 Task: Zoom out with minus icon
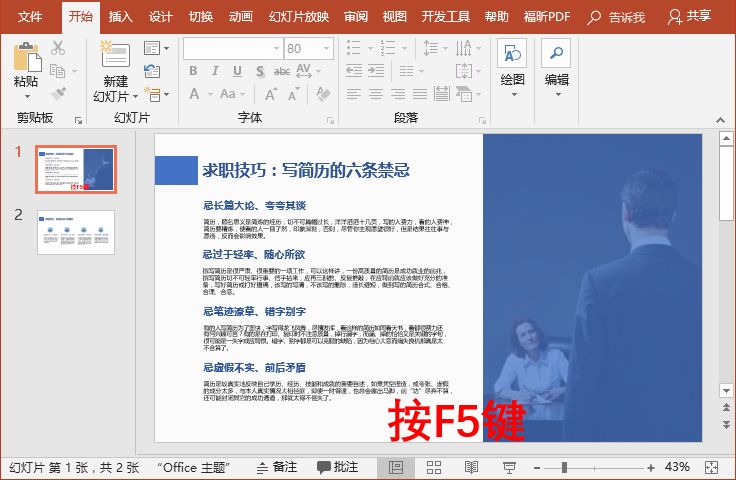tap(537, 468)
